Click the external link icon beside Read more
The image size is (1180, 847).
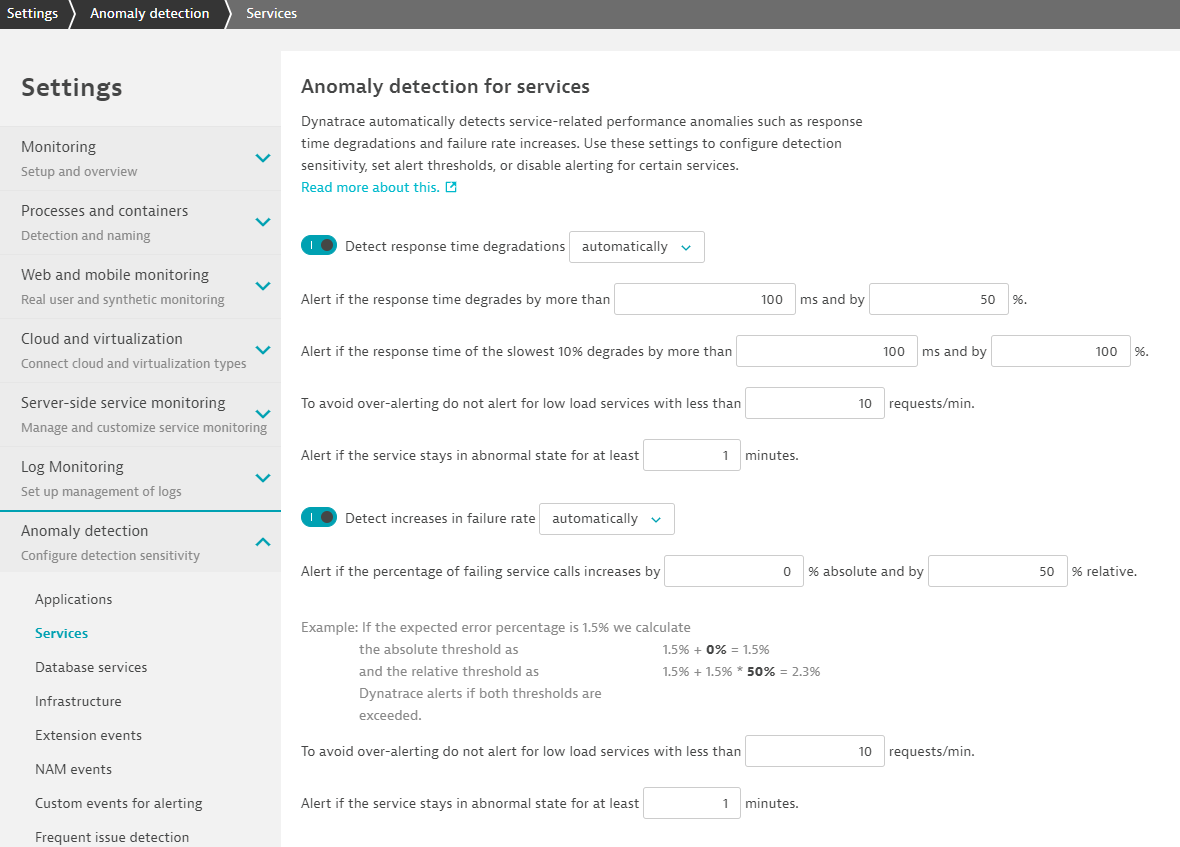[451, 187]
